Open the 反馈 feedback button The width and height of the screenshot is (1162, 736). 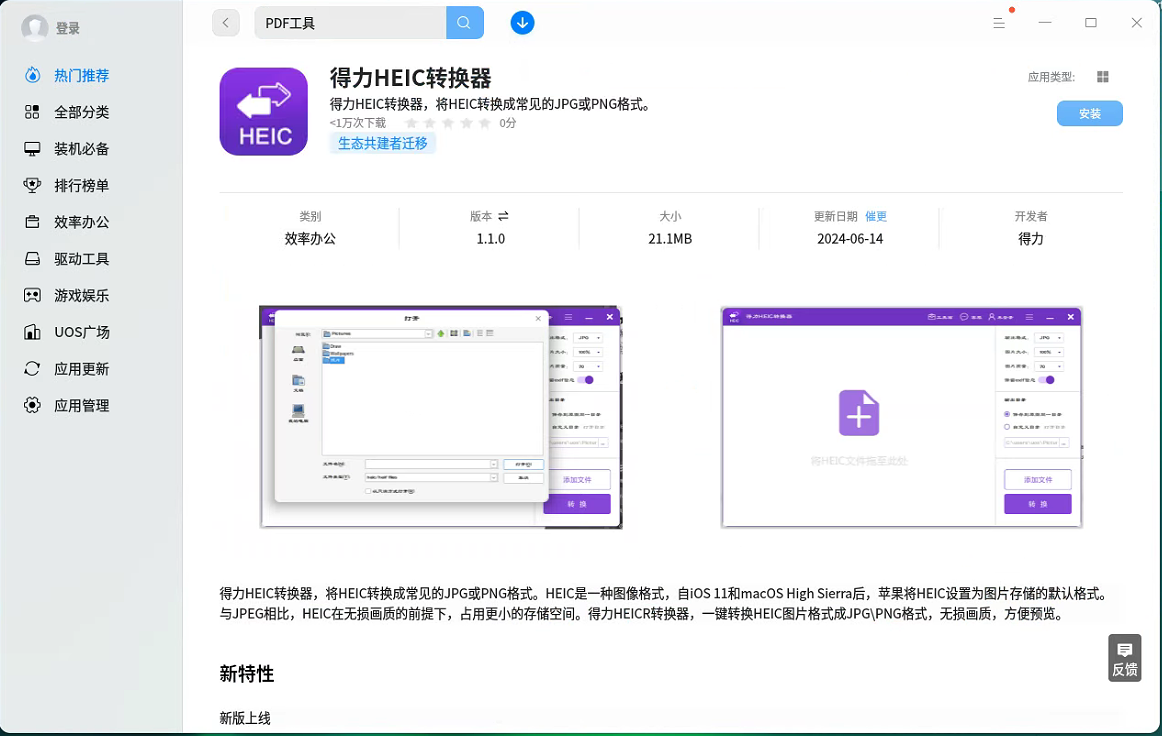pyautogui.click(x=1124, y=658)
